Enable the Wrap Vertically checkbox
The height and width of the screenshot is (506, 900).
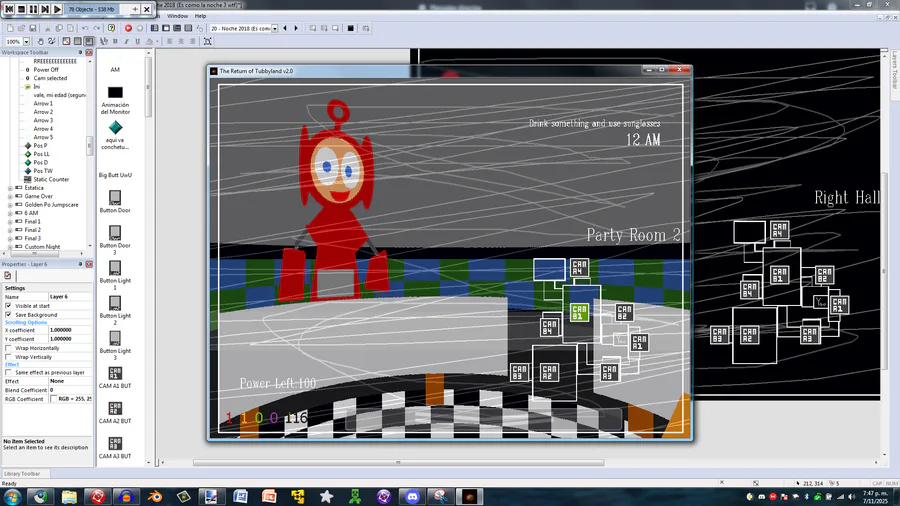(x=8, y=356)
